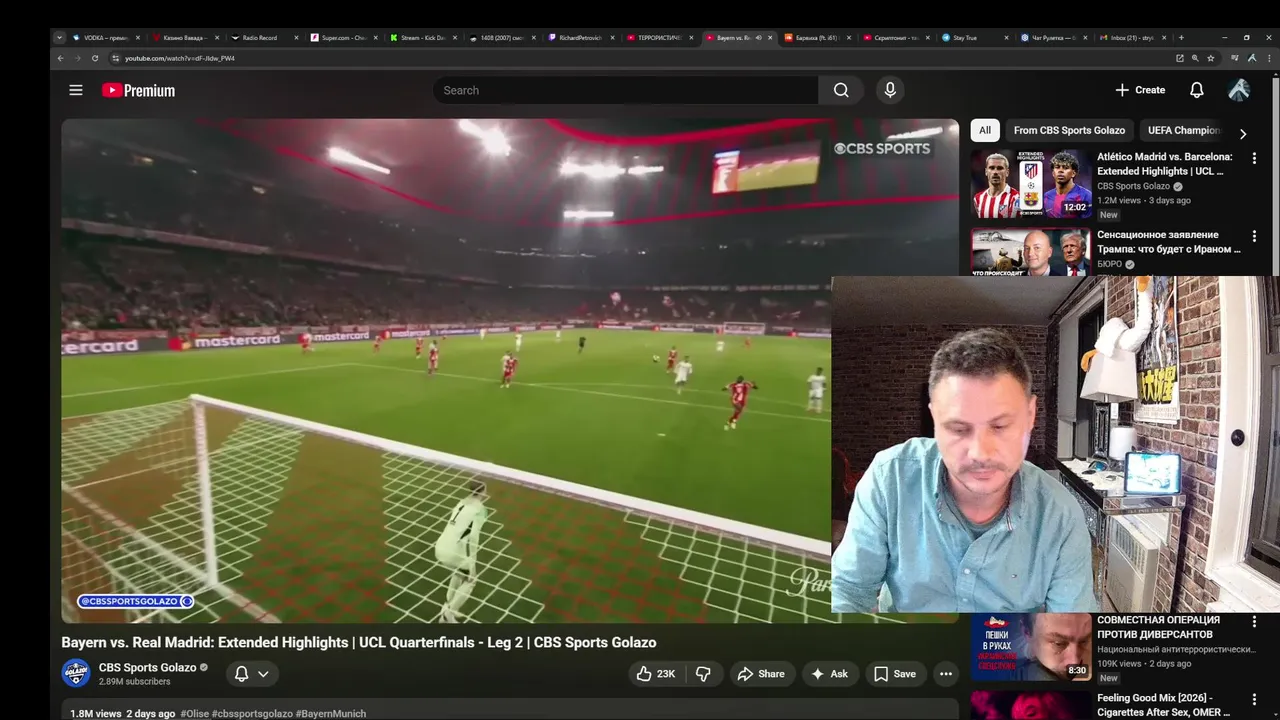Switch to the VODKA tab

105,37
